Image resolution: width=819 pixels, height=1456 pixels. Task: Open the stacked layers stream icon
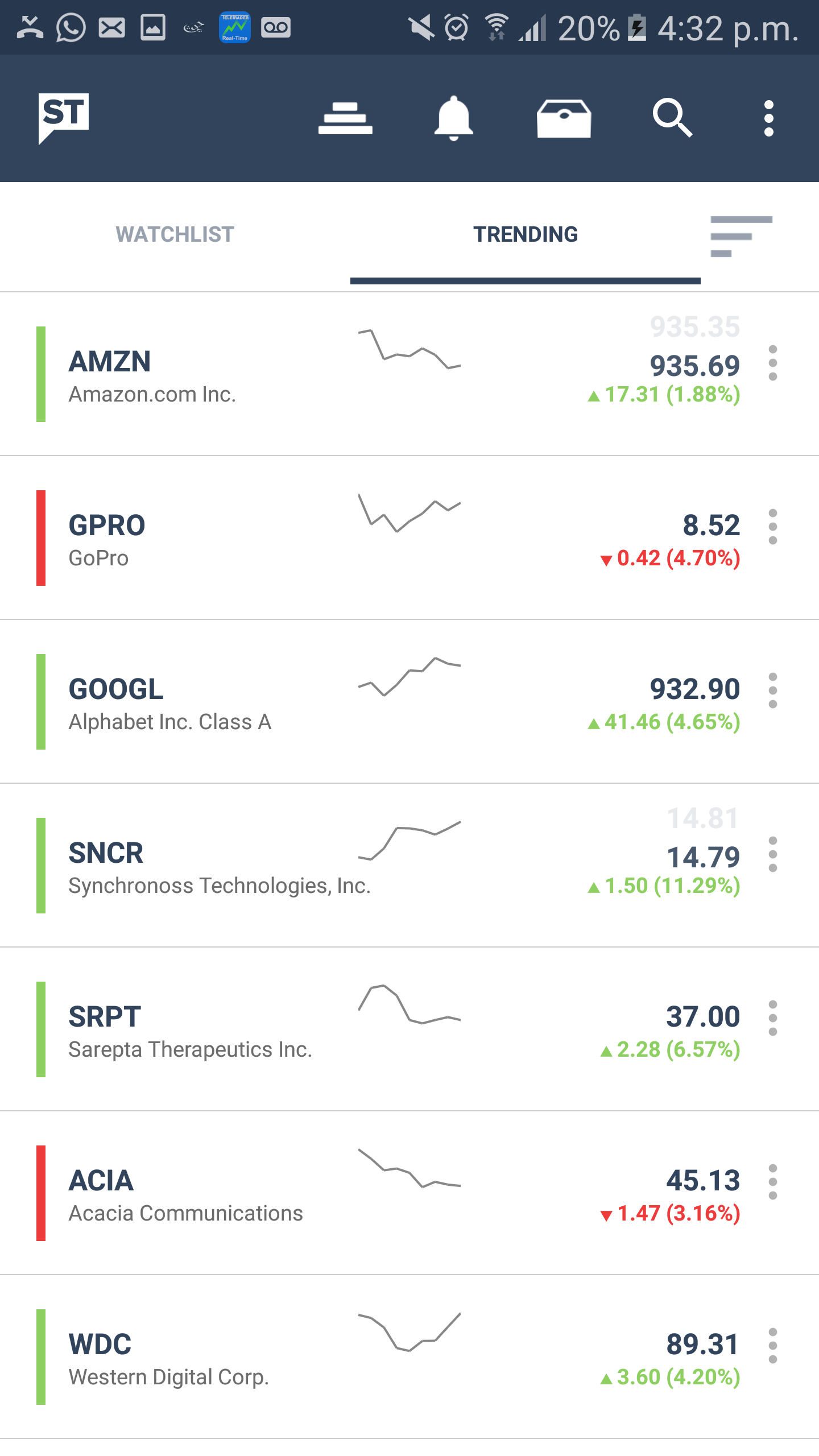(345, 118)
